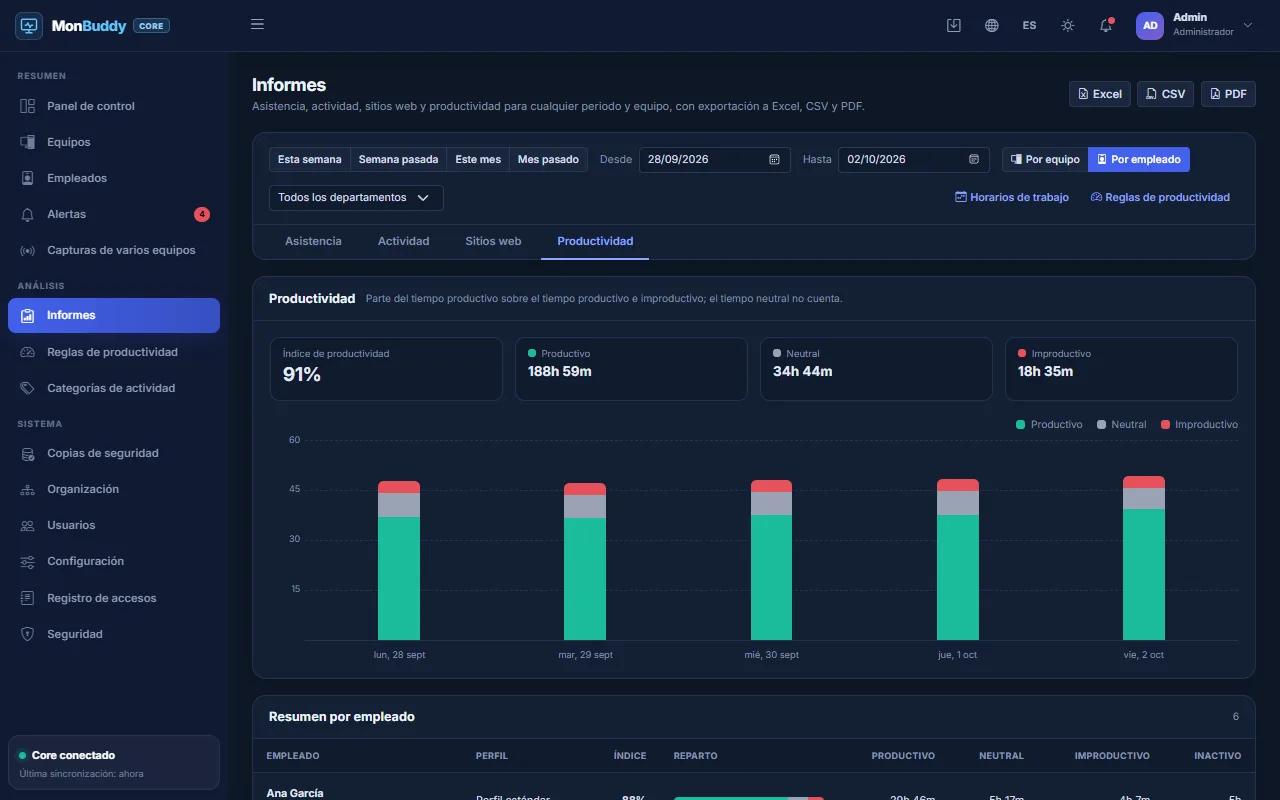This screenshot has width=1280, height=800.
Task: Click the Copias de seguridad database icon
Action: pyautogui.click(x=28, y=453)
